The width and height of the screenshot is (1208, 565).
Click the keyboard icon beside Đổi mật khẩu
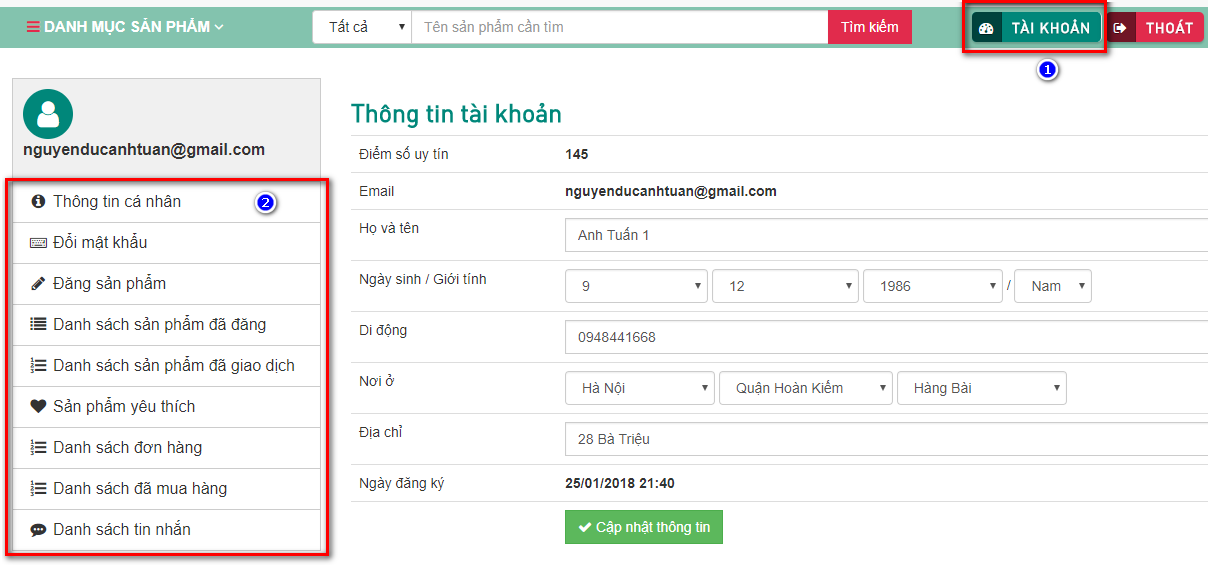tap(39, 243)
